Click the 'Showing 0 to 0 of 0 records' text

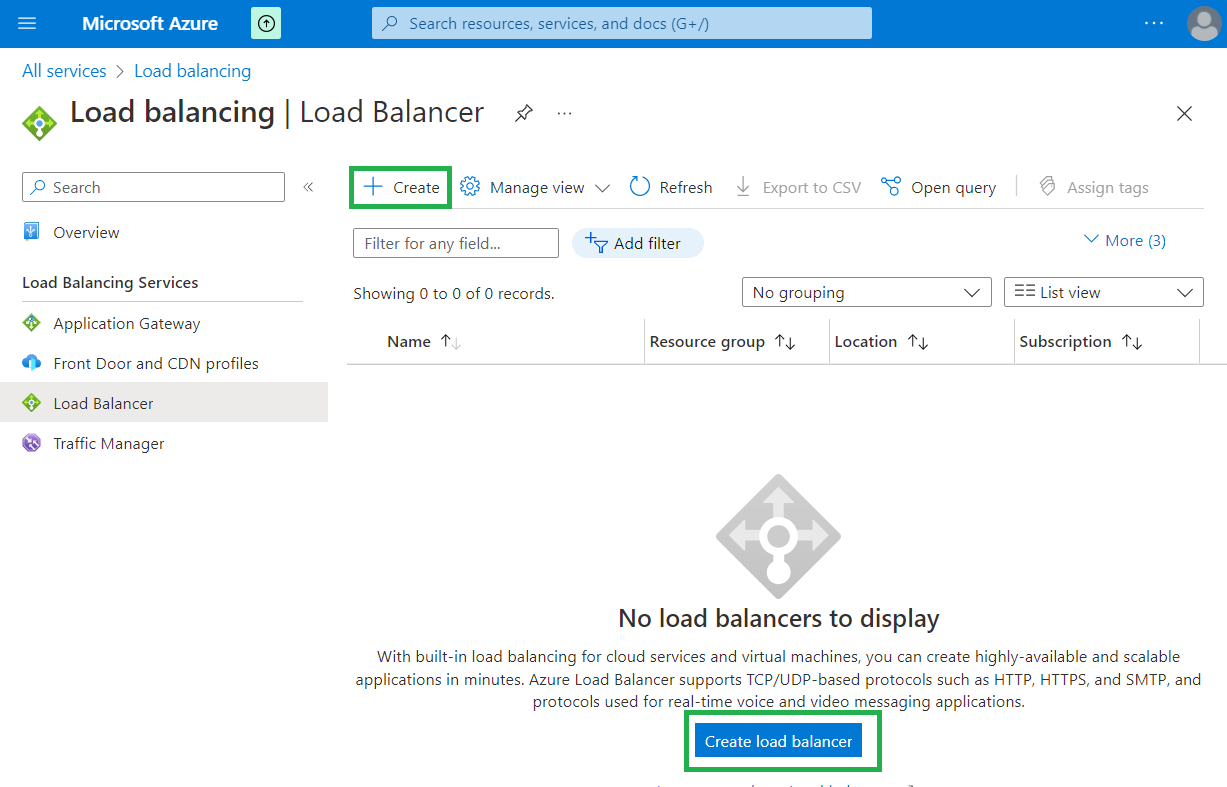coord(454,294)
